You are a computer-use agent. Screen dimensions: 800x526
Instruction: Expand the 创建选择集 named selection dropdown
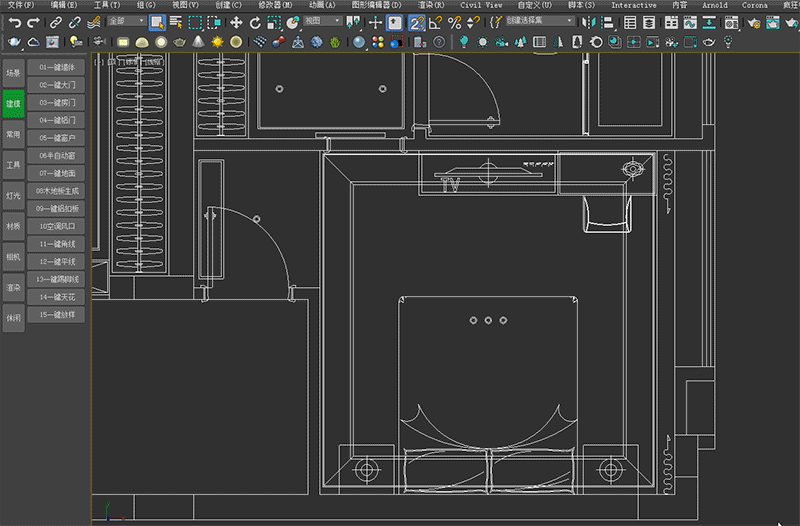point(539,21)
